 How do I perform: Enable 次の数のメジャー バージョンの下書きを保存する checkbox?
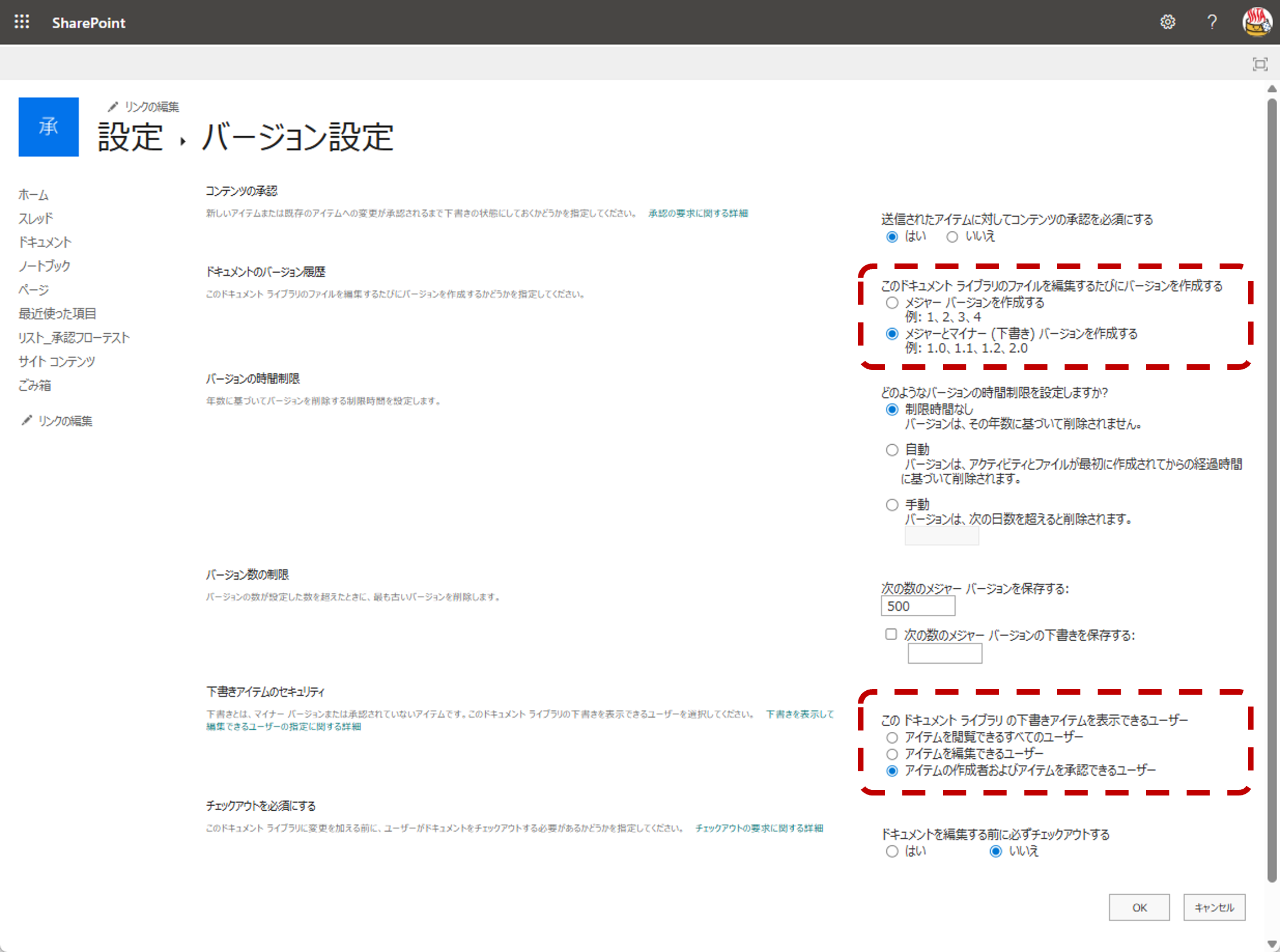point(891,634)
